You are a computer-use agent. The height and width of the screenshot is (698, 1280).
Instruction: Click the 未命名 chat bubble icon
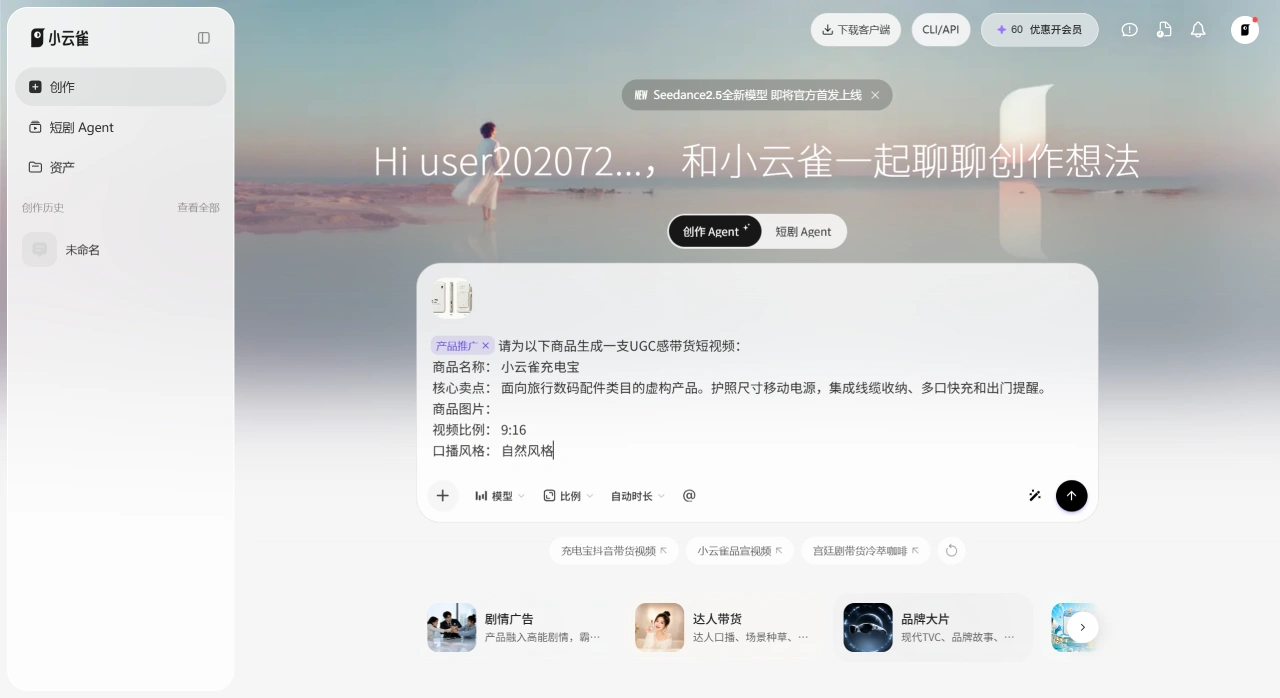(x=40, y=250)
